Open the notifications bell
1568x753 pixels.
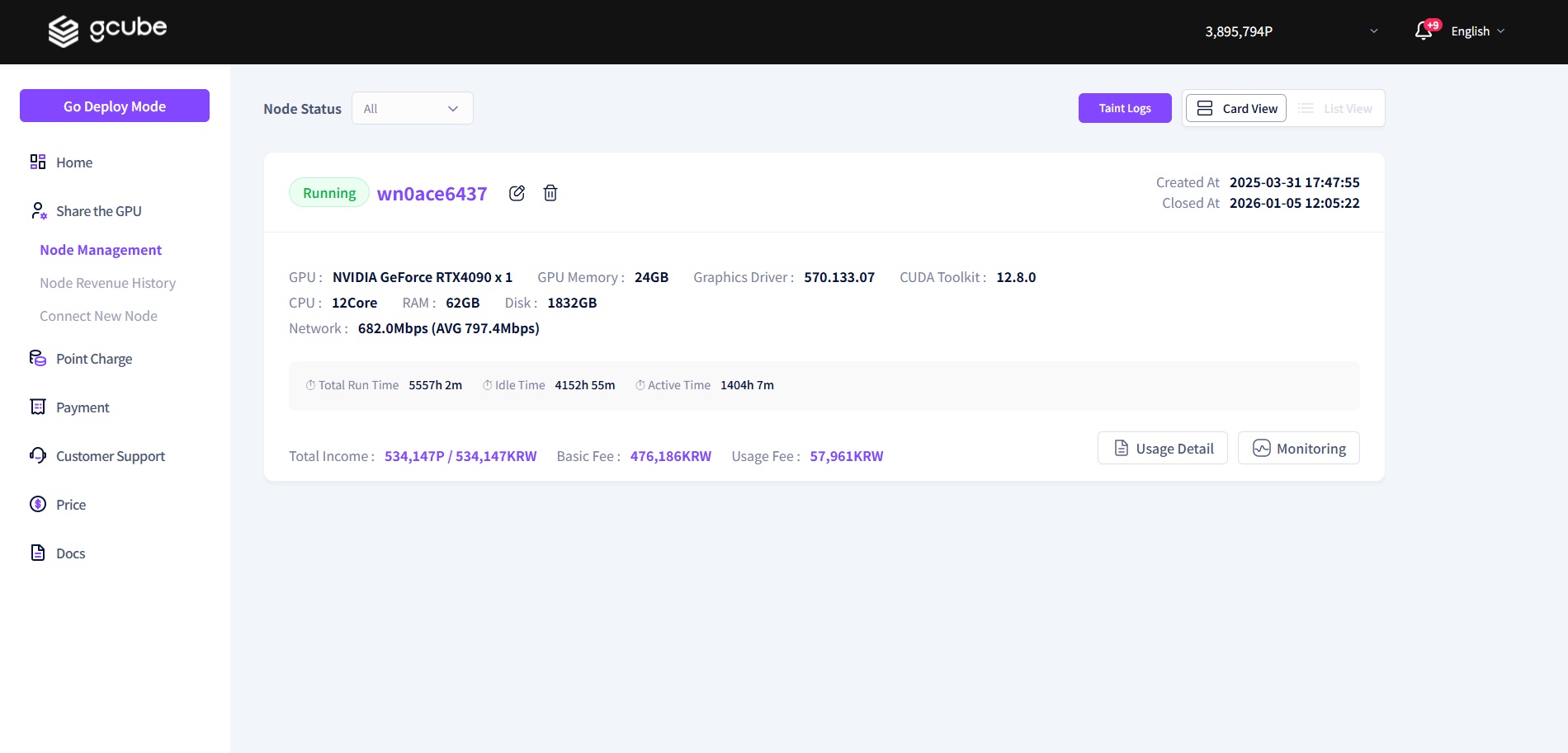pyautogui.click(x=1423, y=31)
